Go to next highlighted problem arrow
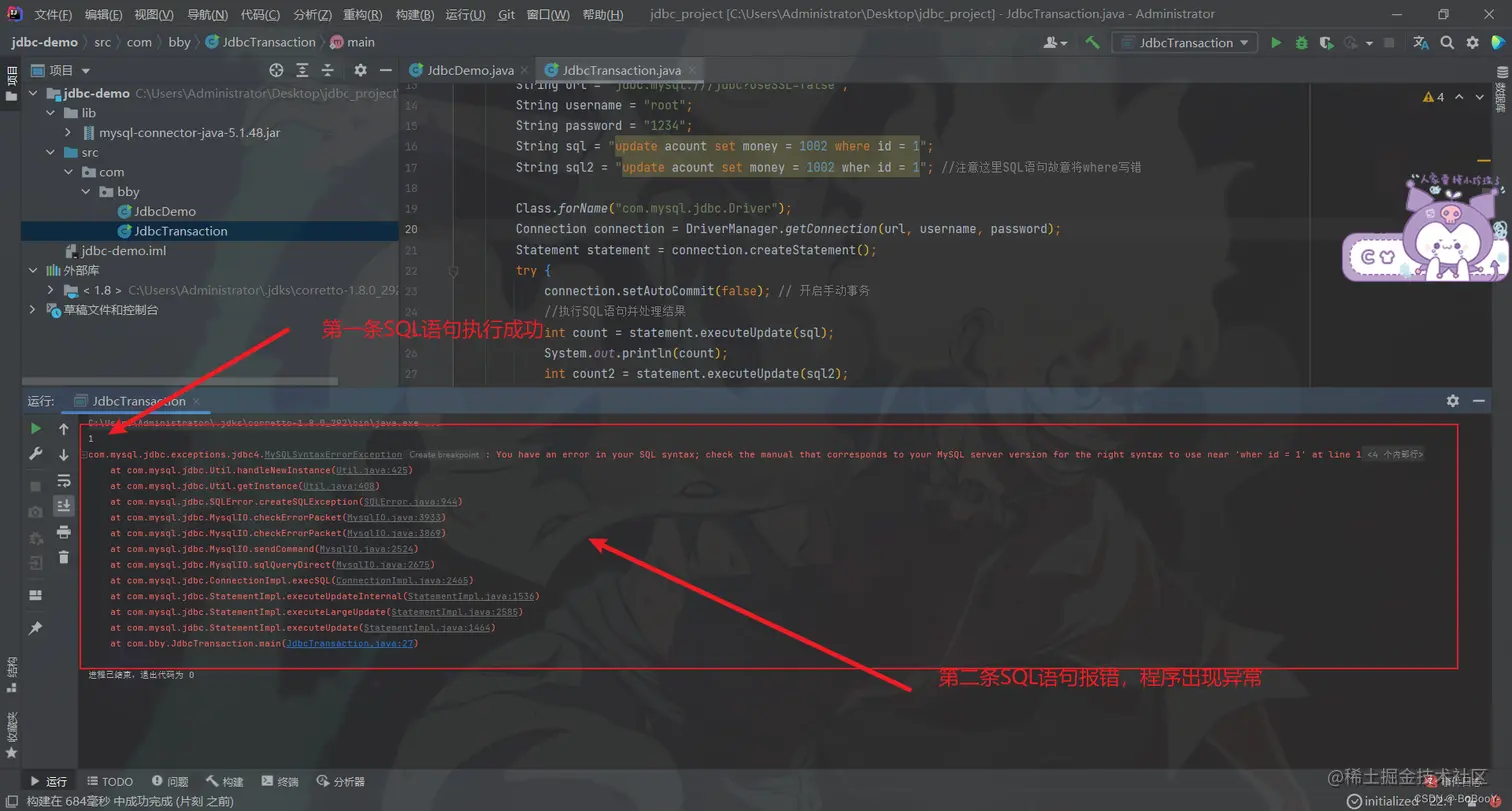Screen dimensions: 1512x811 click(x=1480, y=97)
